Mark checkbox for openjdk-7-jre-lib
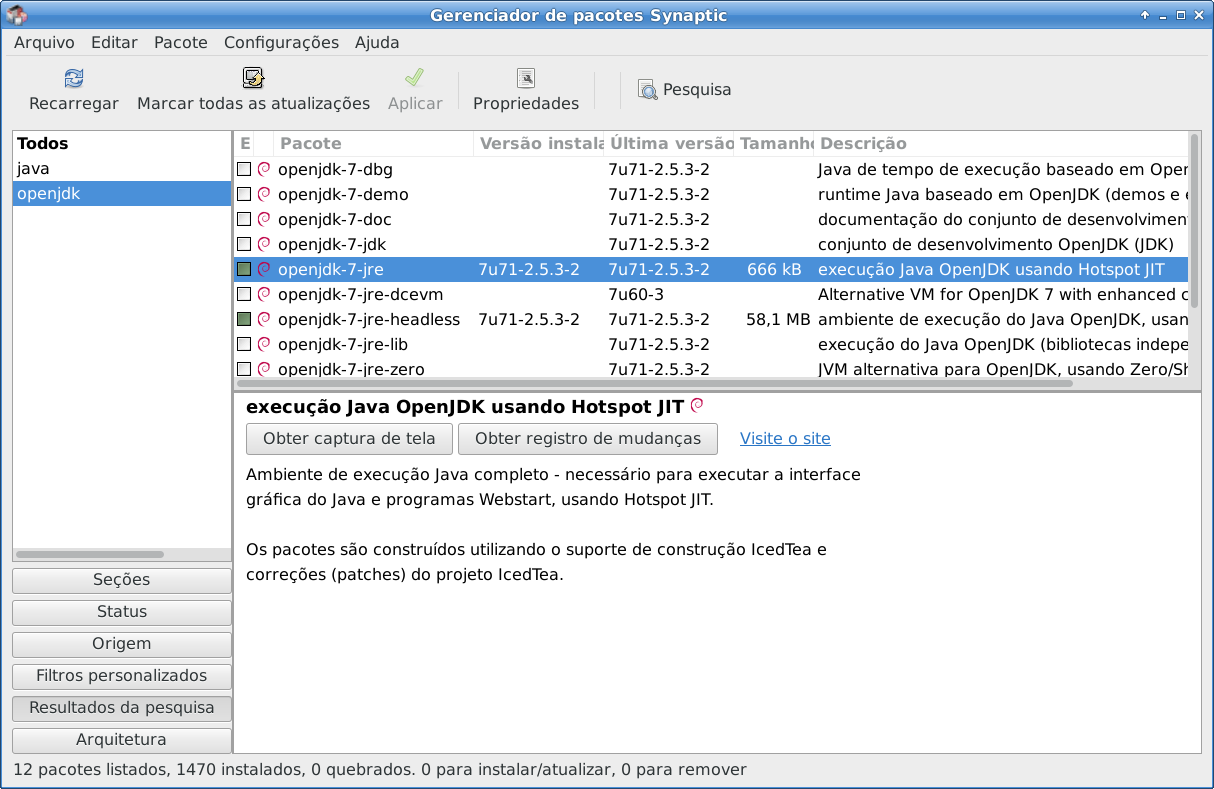 pos(244,344)
